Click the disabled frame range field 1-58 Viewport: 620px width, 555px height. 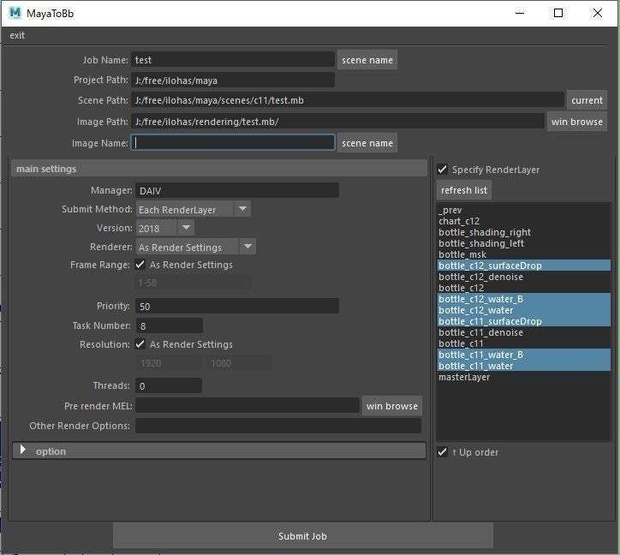click(193, 283)
